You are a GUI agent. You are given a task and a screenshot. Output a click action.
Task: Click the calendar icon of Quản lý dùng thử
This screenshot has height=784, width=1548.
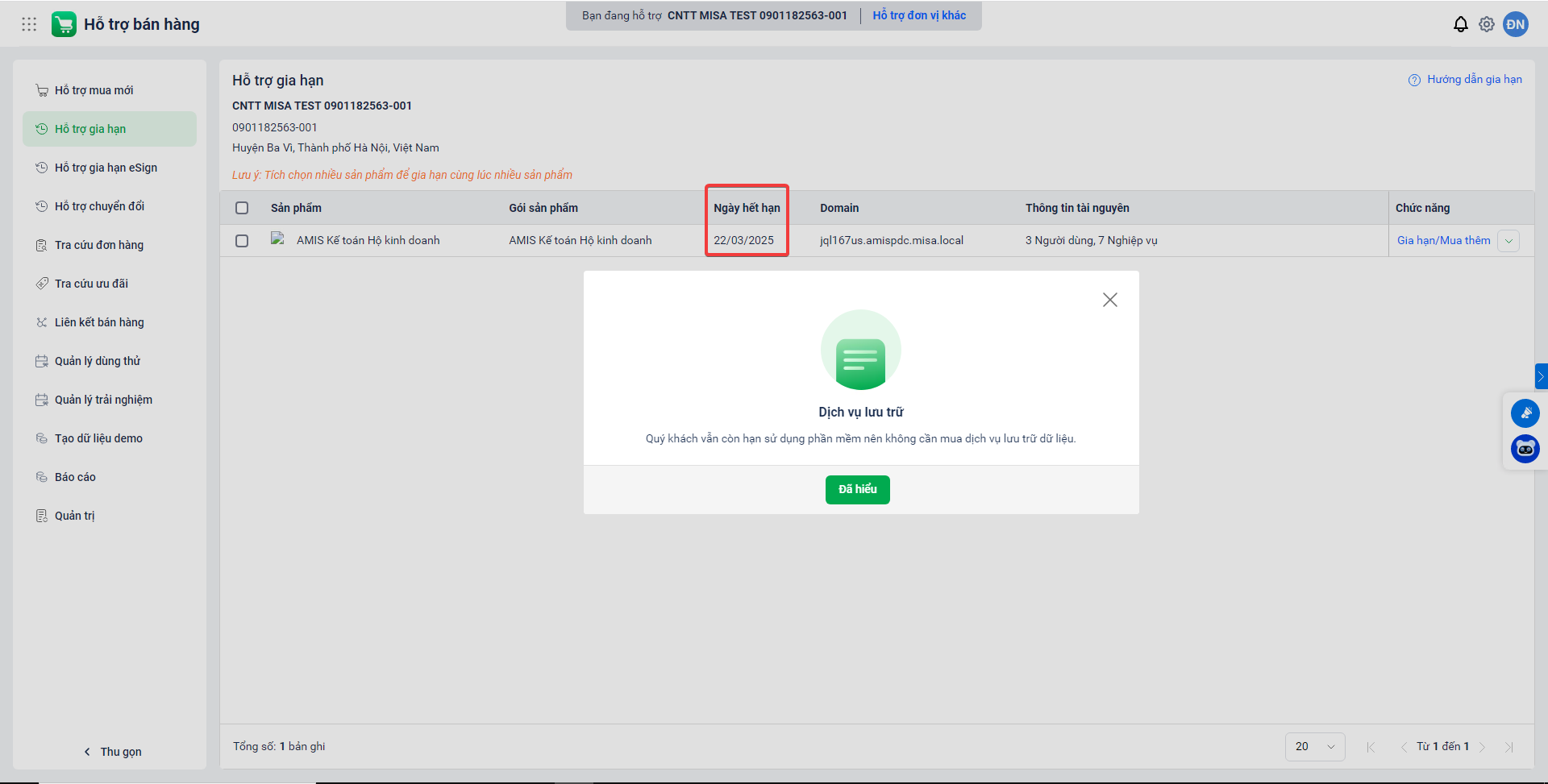pos(41,361)
